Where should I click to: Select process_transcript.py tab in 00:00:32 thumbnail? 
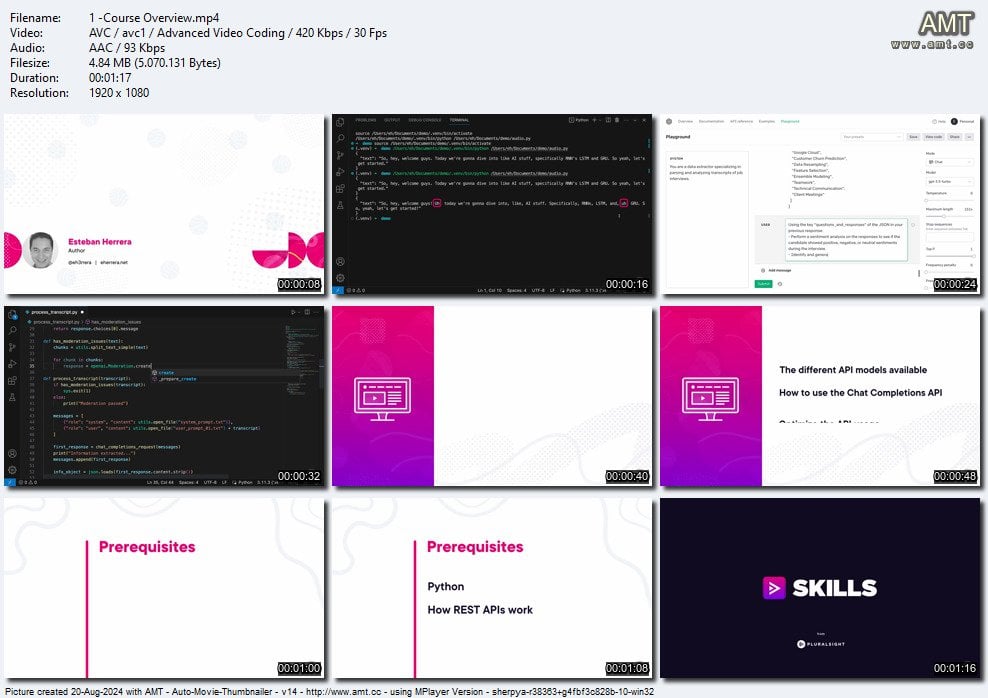point(54,312)
